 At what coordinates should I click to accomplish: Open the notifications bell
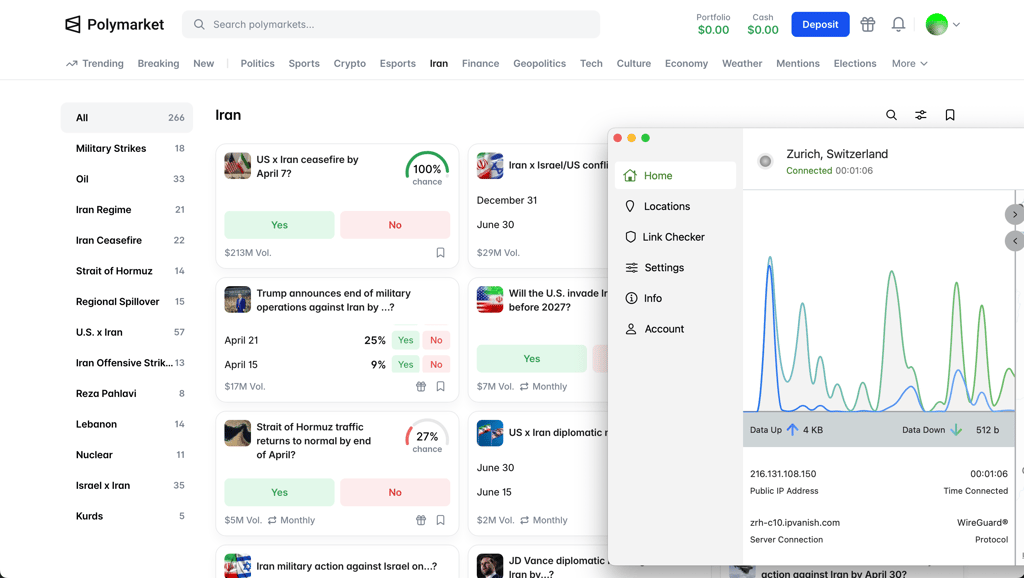(899, 25)
